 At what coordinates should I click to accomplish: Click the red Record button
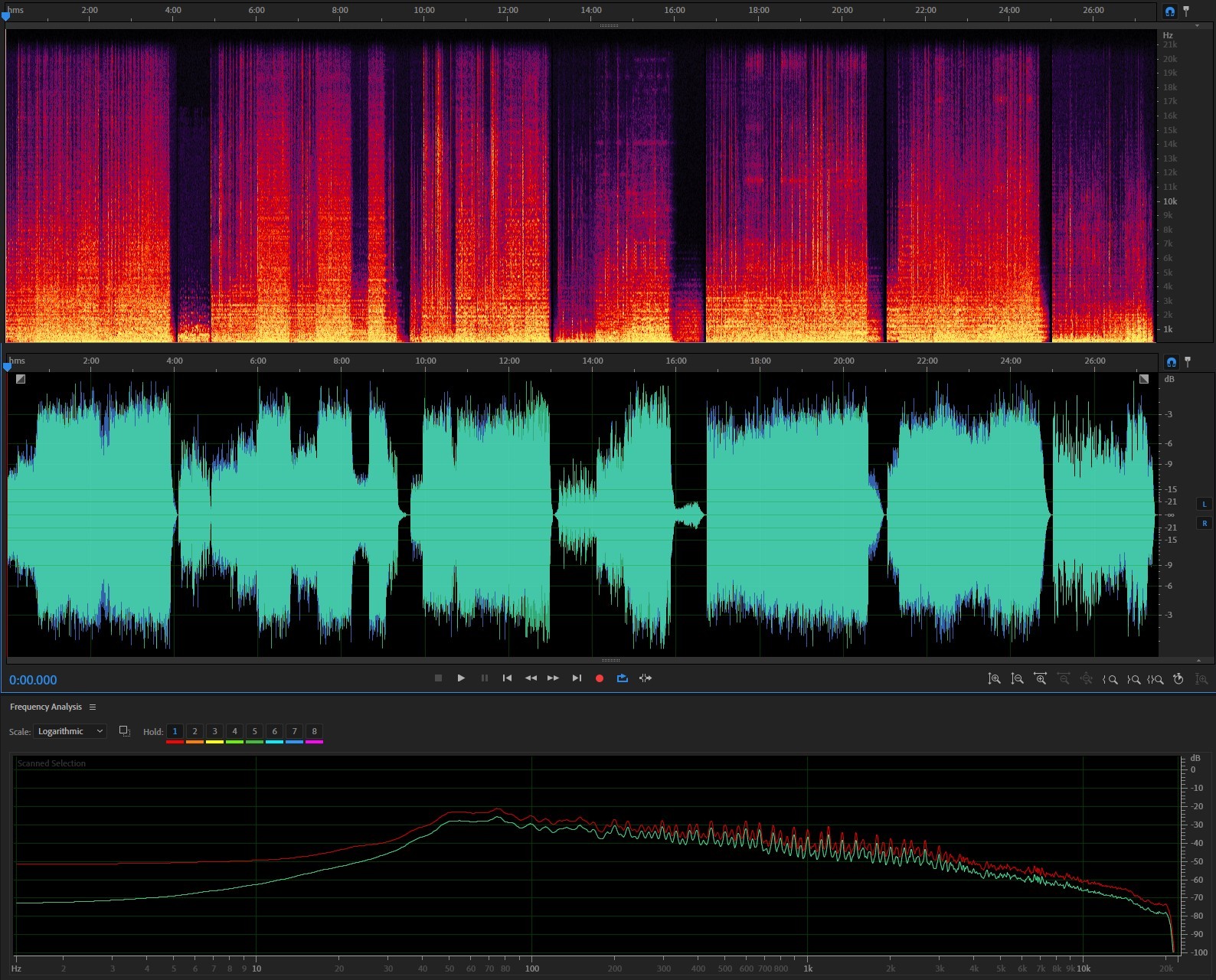click(600, 678)
